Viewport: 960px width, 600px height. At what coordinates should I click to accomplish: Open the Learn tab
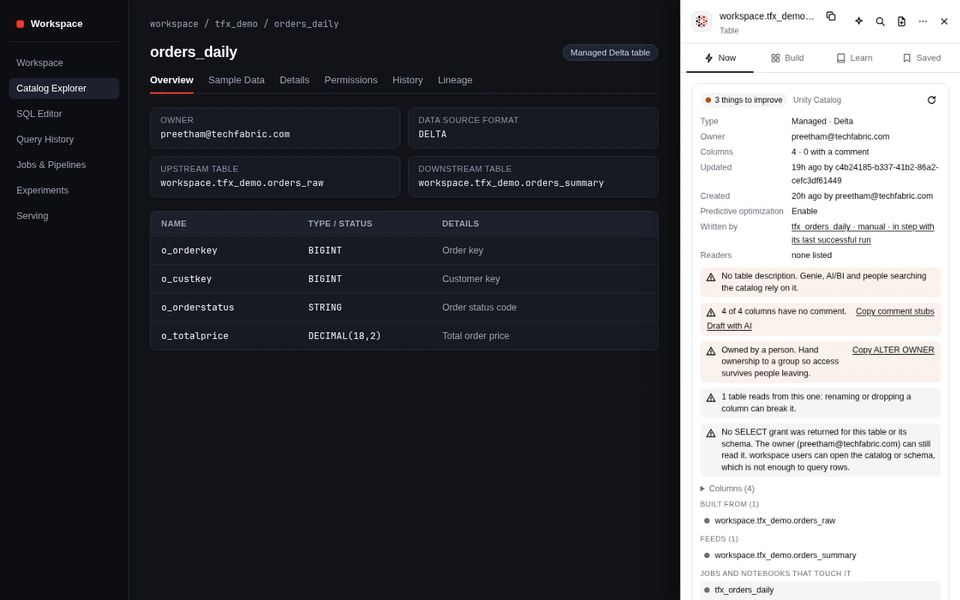click(854, 58)
